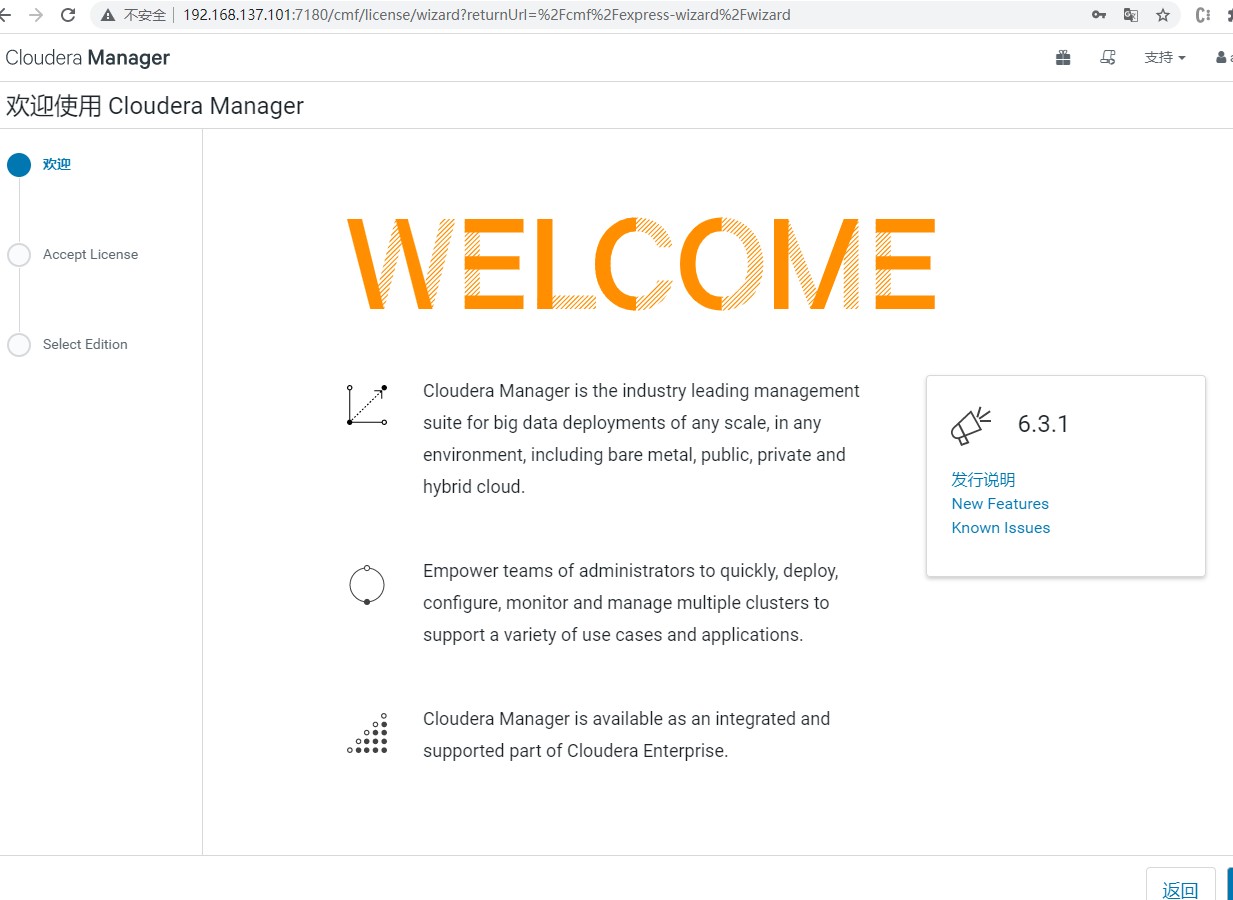Click the circle cluster management icon
The height and width of the screenshot is (900, 1233).
367,584
